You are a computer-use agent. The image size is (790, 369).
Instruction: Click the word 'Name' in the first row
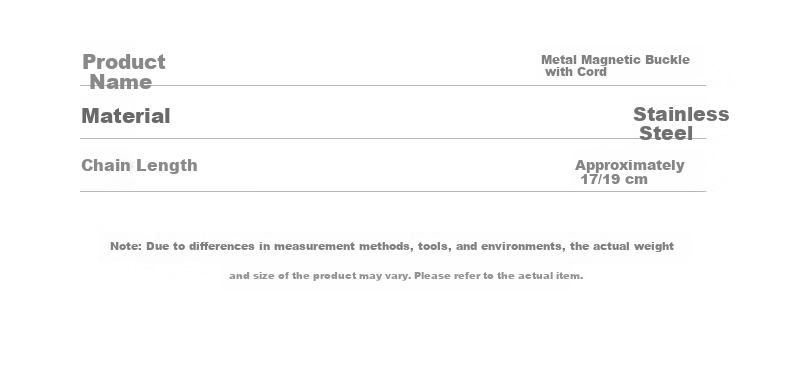coord(121,82)
